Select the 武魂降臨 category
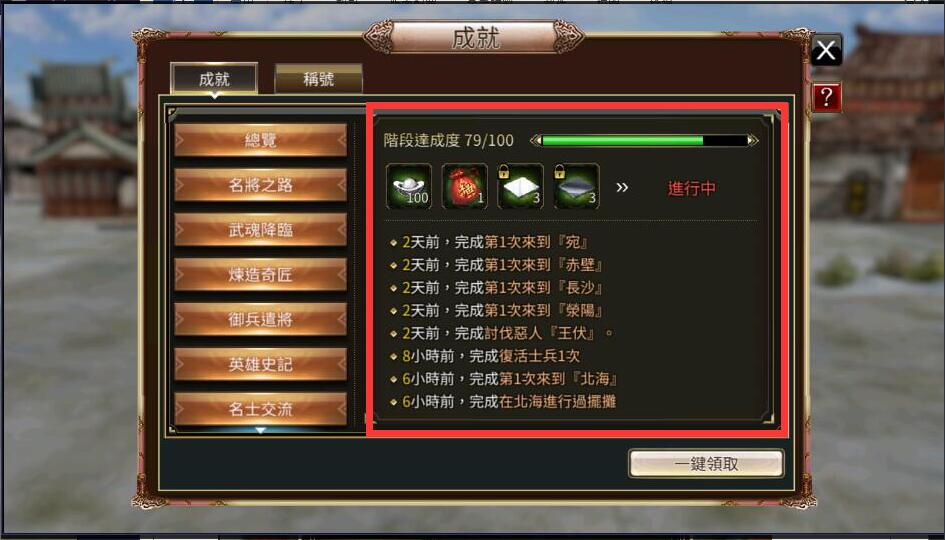 click(x=260, y=230)
